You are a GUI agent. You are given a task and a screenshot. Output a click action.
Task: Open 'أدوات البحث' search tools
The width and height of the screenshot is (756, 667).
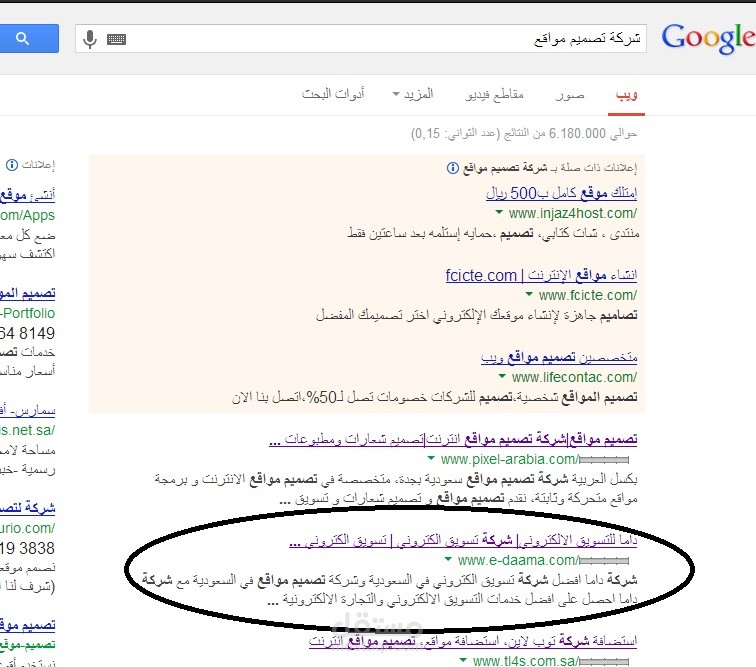click(333, 94)
